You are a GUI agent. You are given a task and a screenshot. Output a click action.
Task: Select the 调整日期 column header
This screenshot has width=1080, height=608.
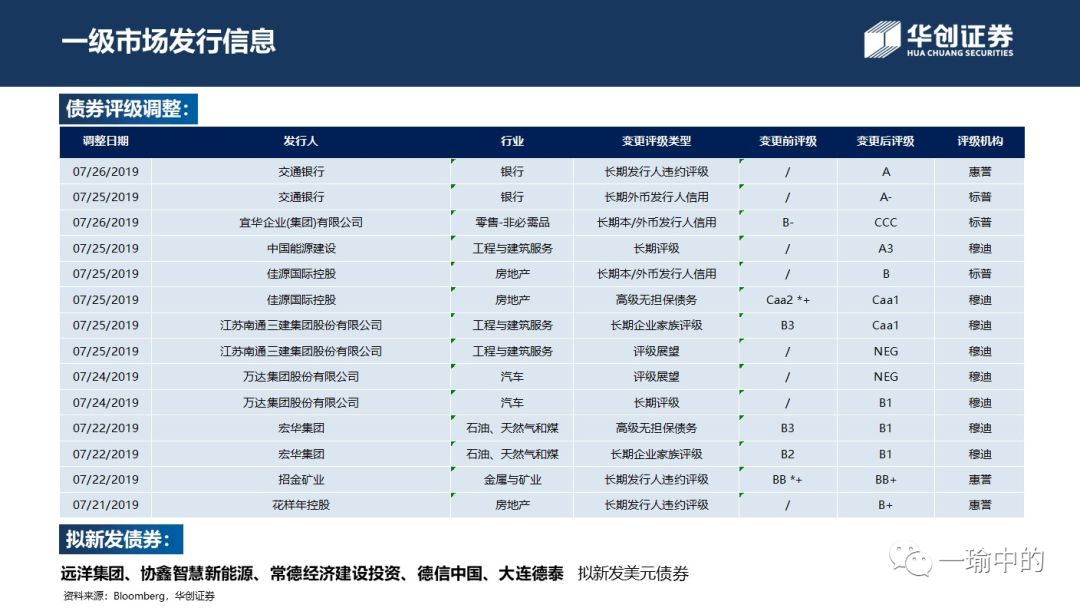(105, 141)
